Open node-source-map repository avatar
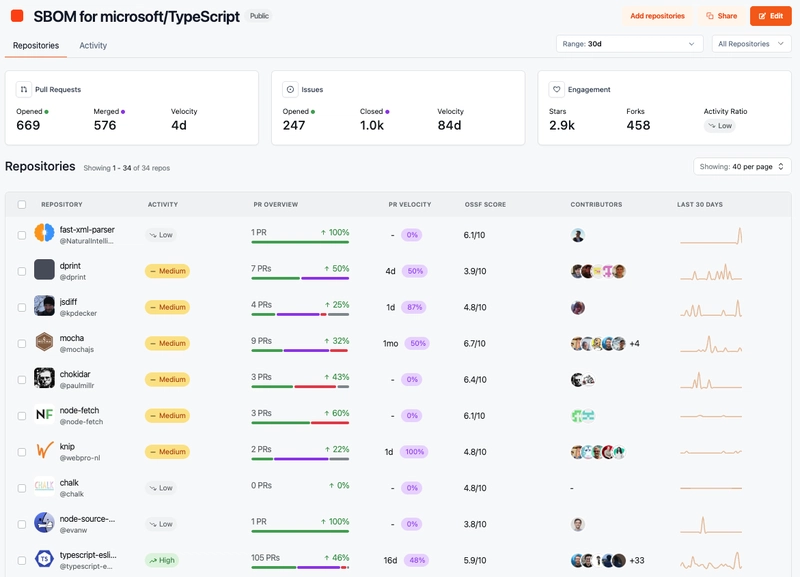The height and width of the screenshot is (577, 800). [x=44, y=522]
